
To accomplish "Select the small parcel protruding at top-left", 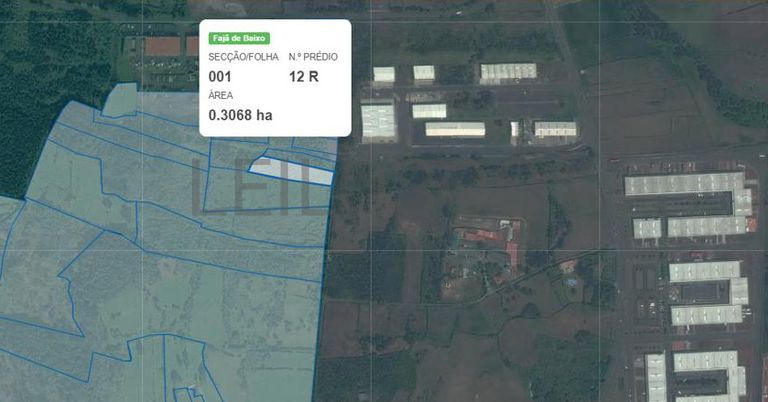I will coord(121,99).
